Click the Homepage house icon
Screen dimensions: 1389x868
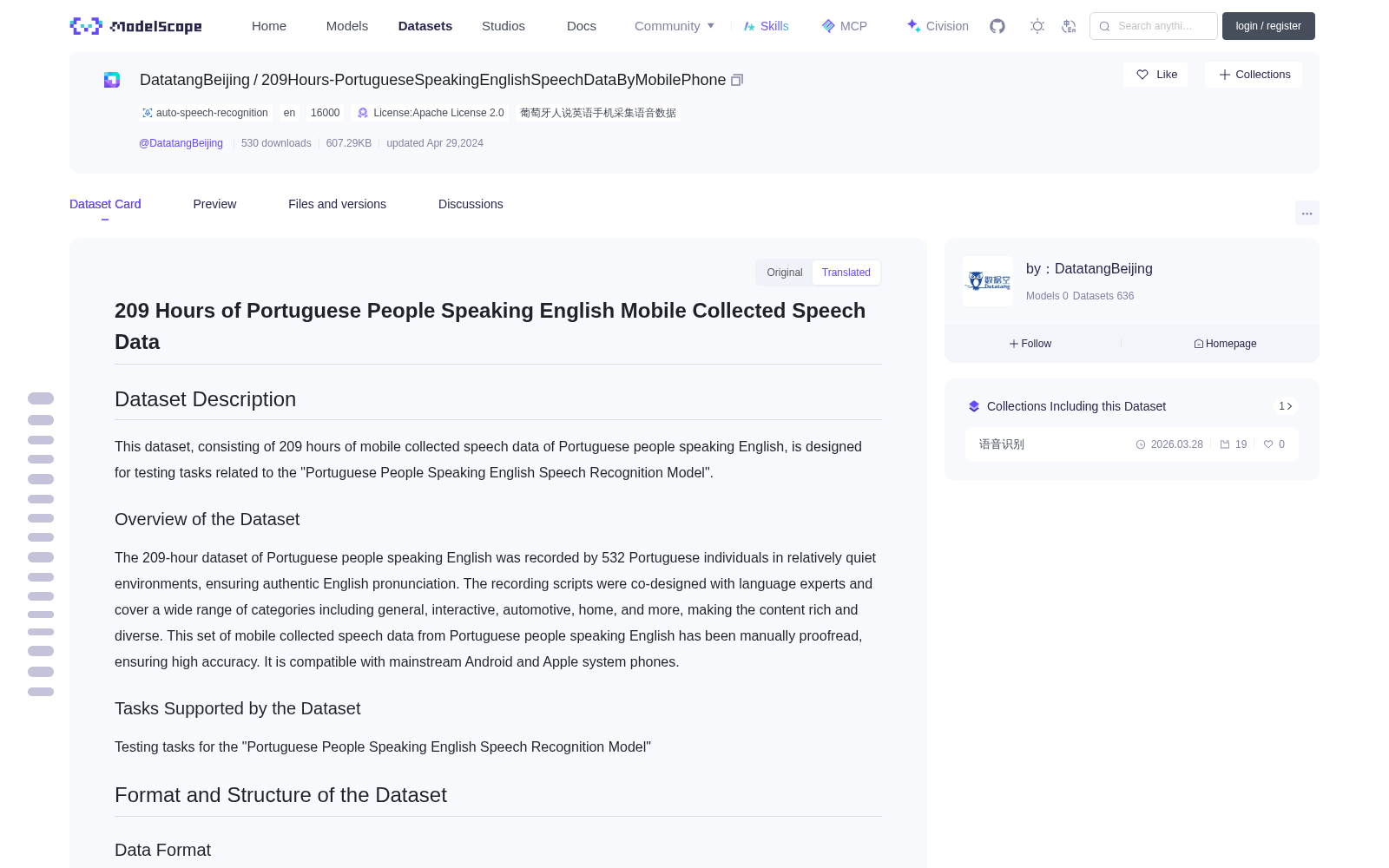[x=1199, y=344]
